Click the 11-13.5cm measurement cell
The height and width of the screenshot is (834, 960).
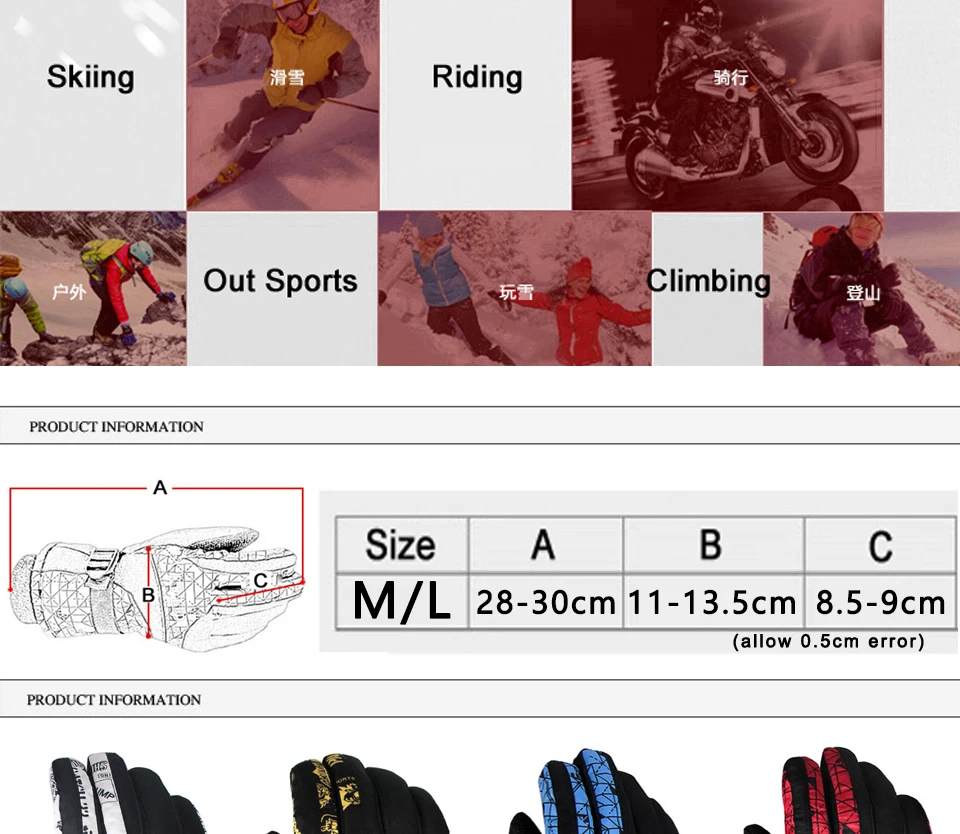713,601
